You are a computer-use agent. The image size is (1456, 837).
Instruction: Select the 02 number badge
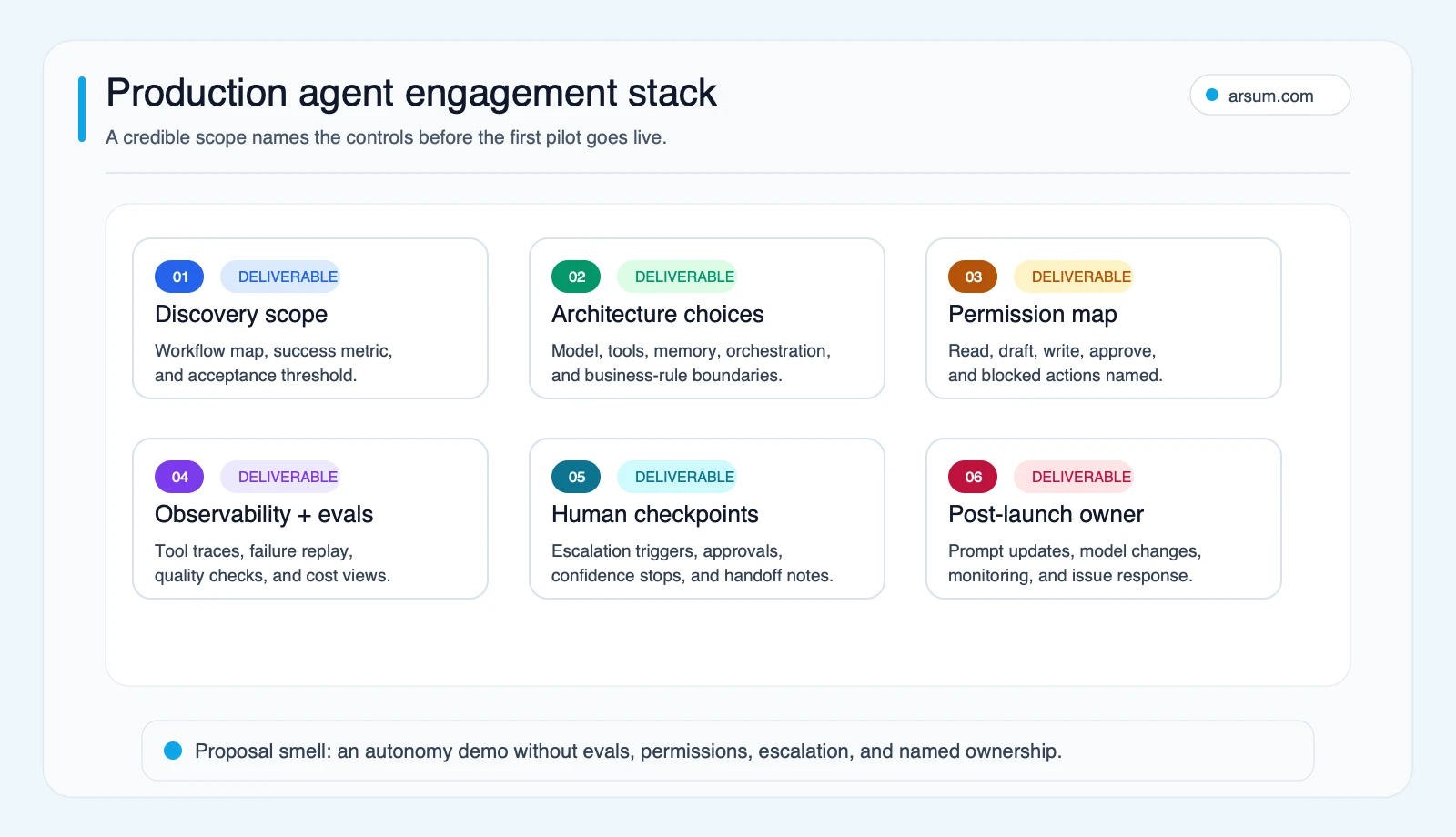pos(576,277)
